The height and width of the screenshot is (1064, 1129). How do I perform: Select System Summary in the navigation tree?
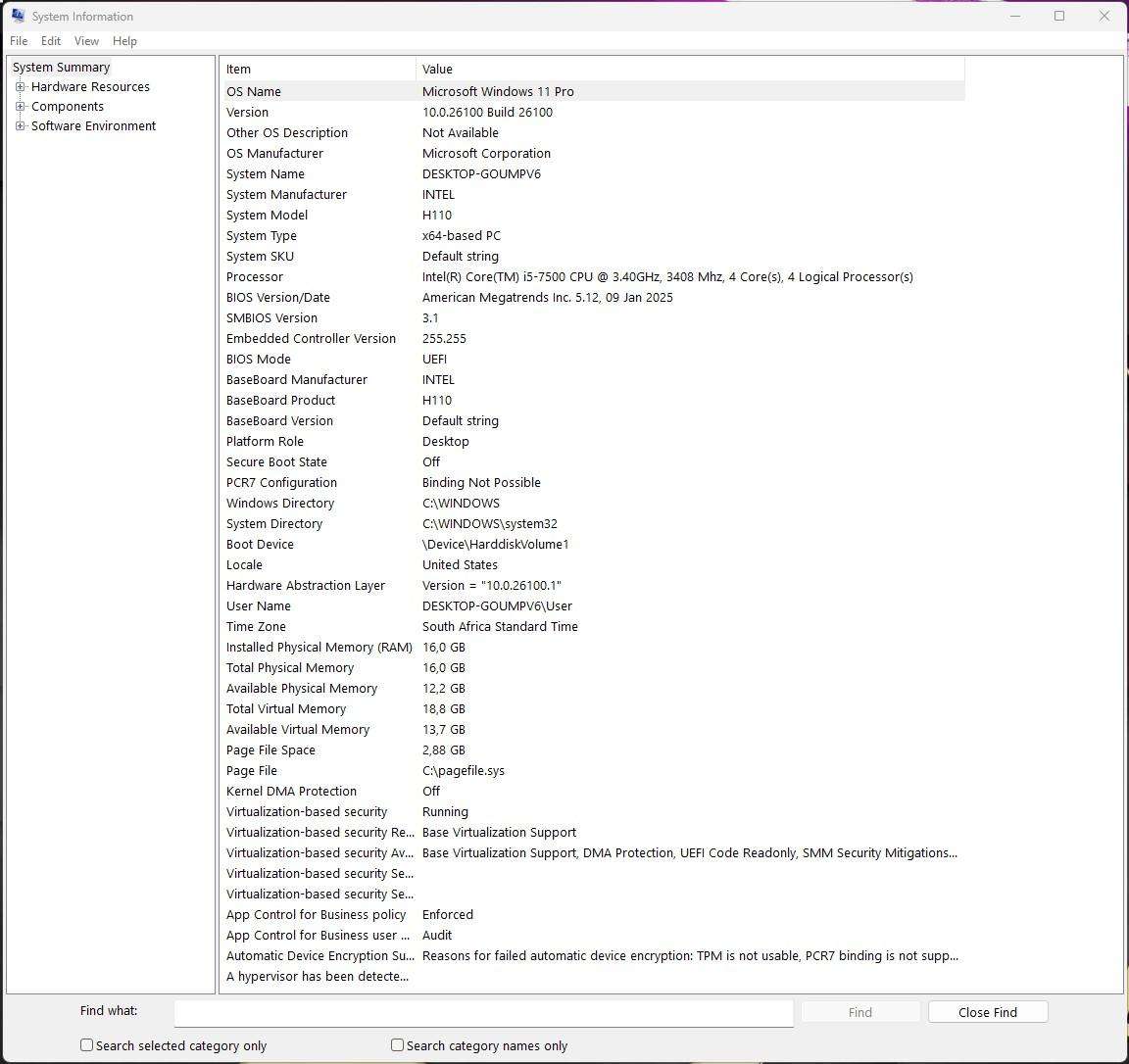(x=61, y=67)
